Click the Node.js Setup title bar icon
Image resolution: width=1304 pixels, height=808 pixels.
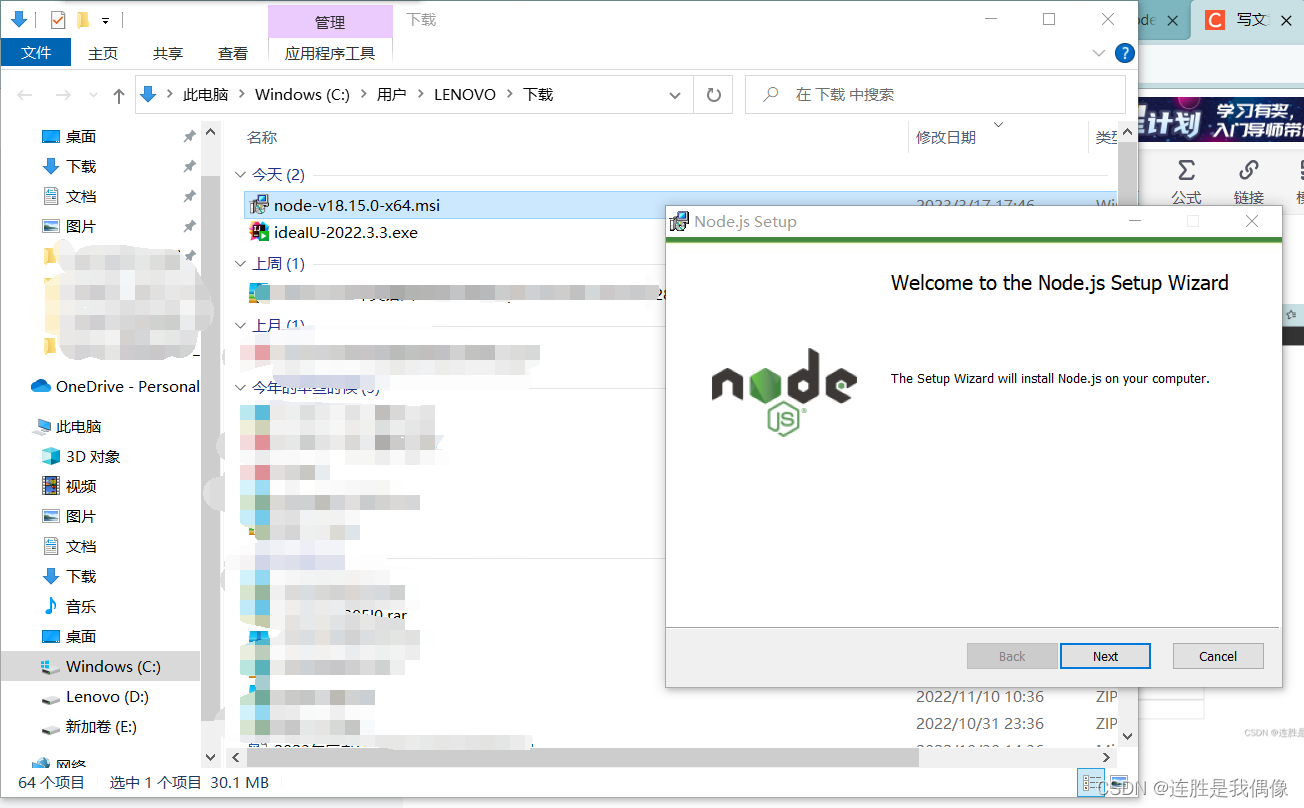click(679, 221)
